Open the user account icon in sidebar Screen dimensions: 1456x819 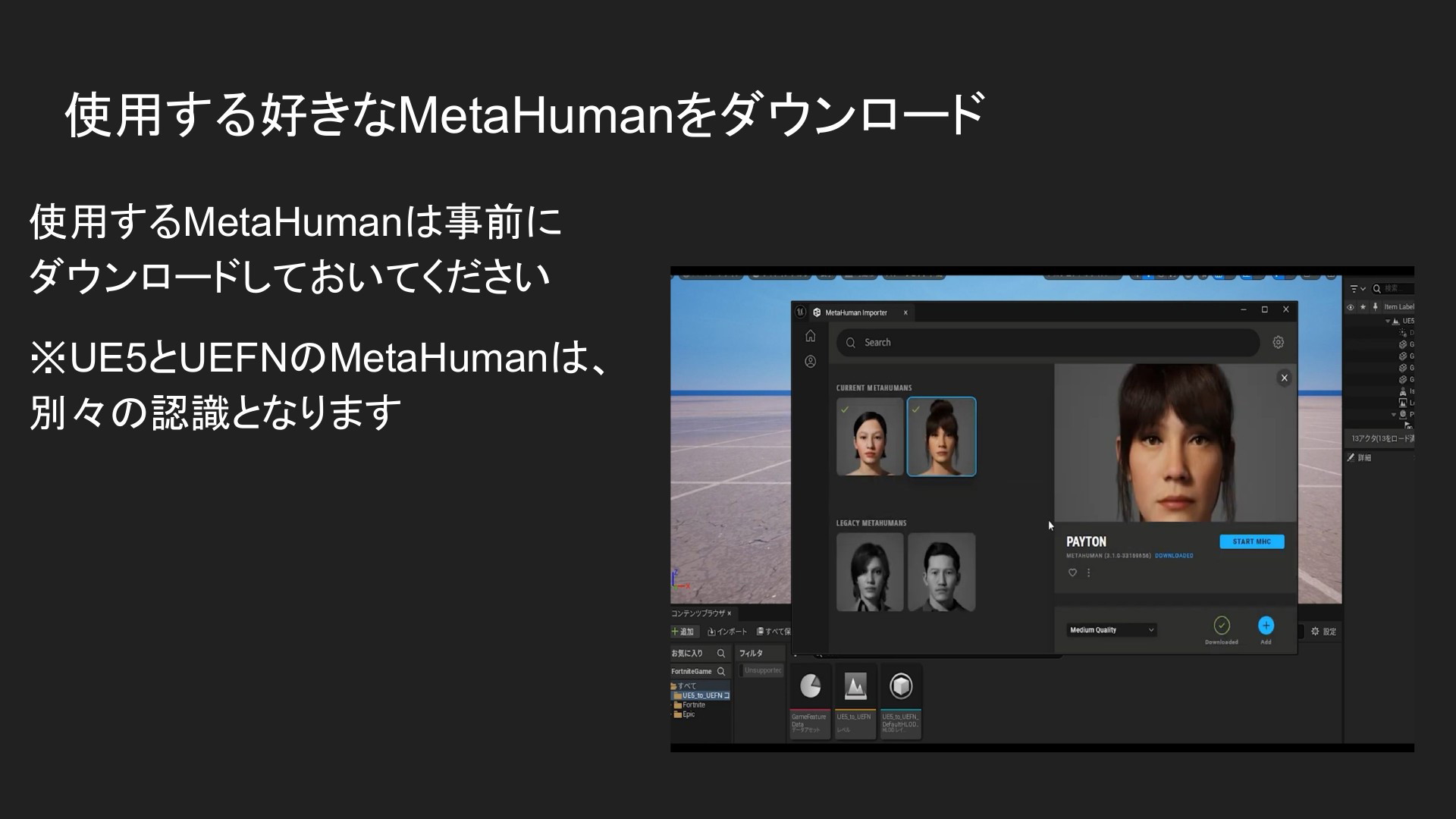tap(810, 362)
